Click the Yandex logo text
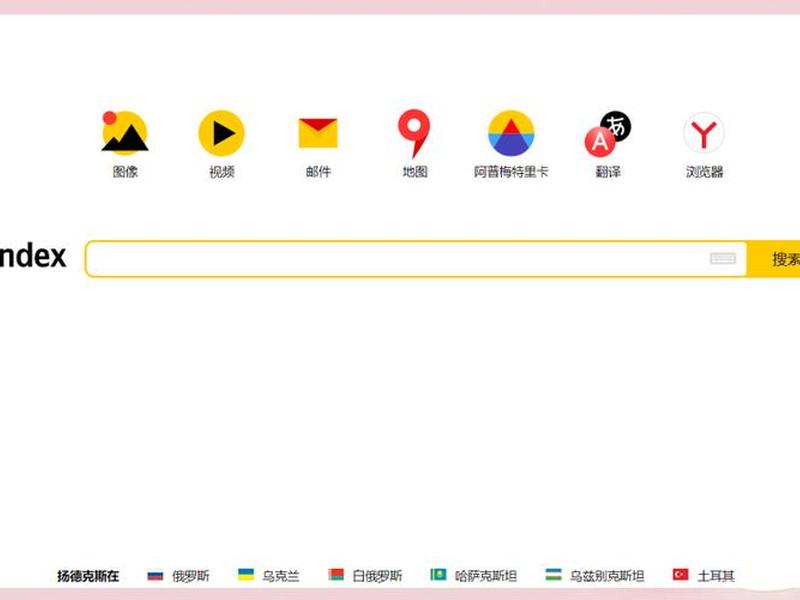 (x=33, y=256)
